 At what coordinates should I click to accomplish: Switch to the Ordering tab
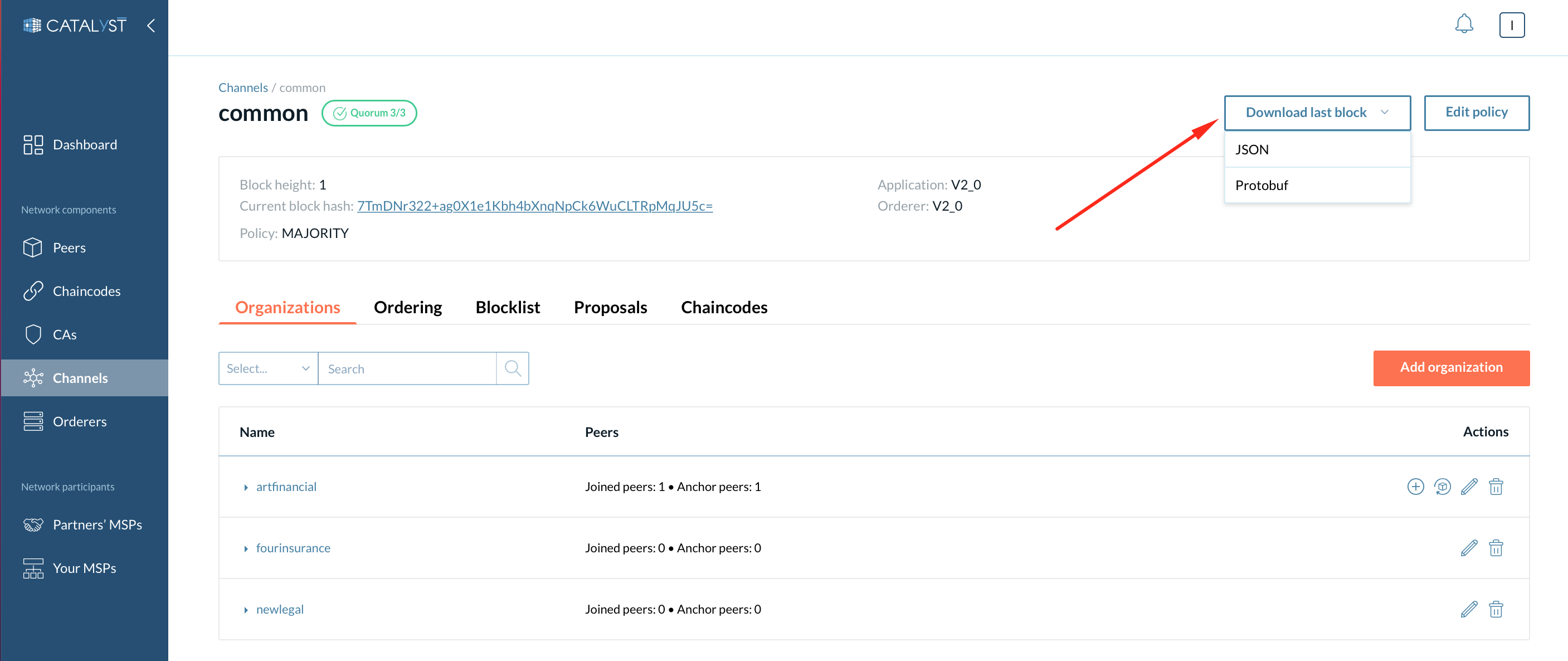(408, 308)
